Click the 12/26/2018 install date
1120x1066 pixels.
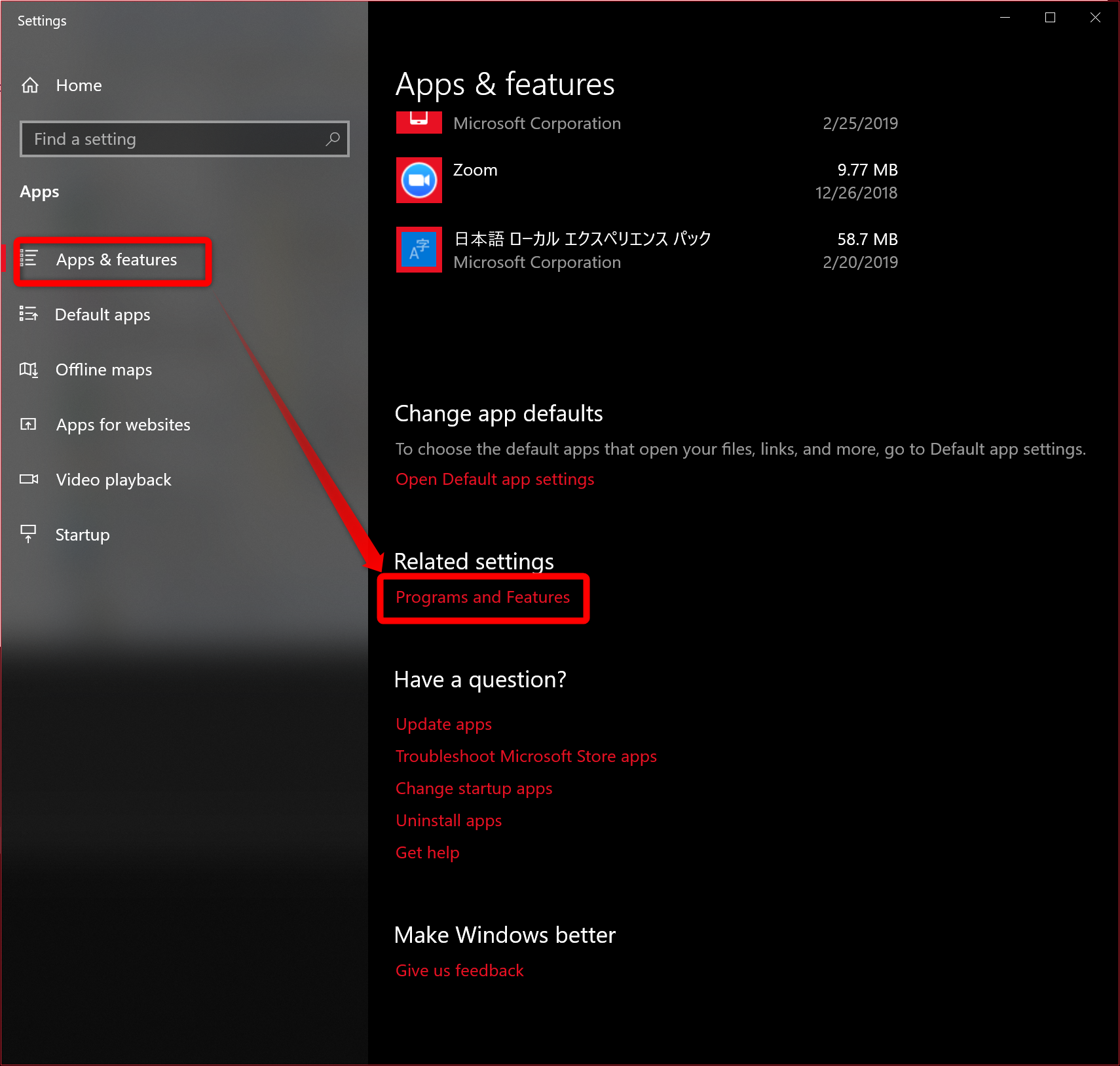(x=856, y=193)
